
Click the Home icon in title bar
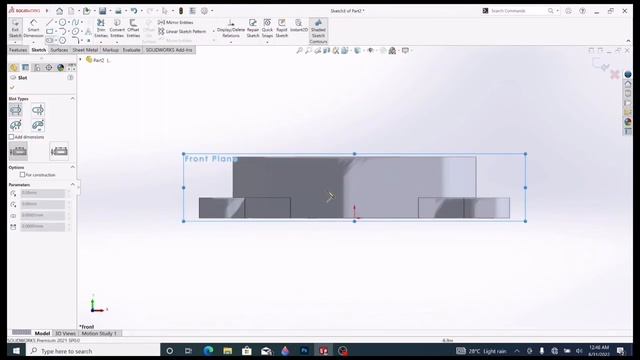[59, 11]
